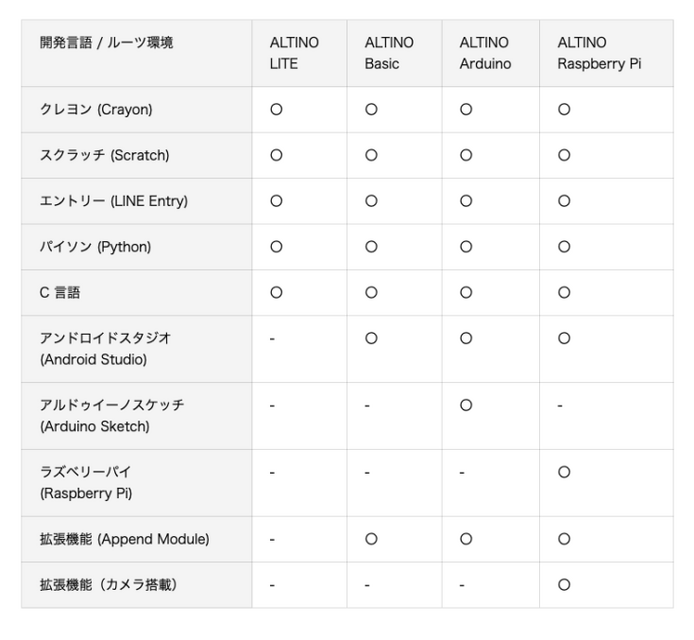
Task: Click Scratch circle under ALTINO Raspberry Pi column
Action: (x=564, y=155)
